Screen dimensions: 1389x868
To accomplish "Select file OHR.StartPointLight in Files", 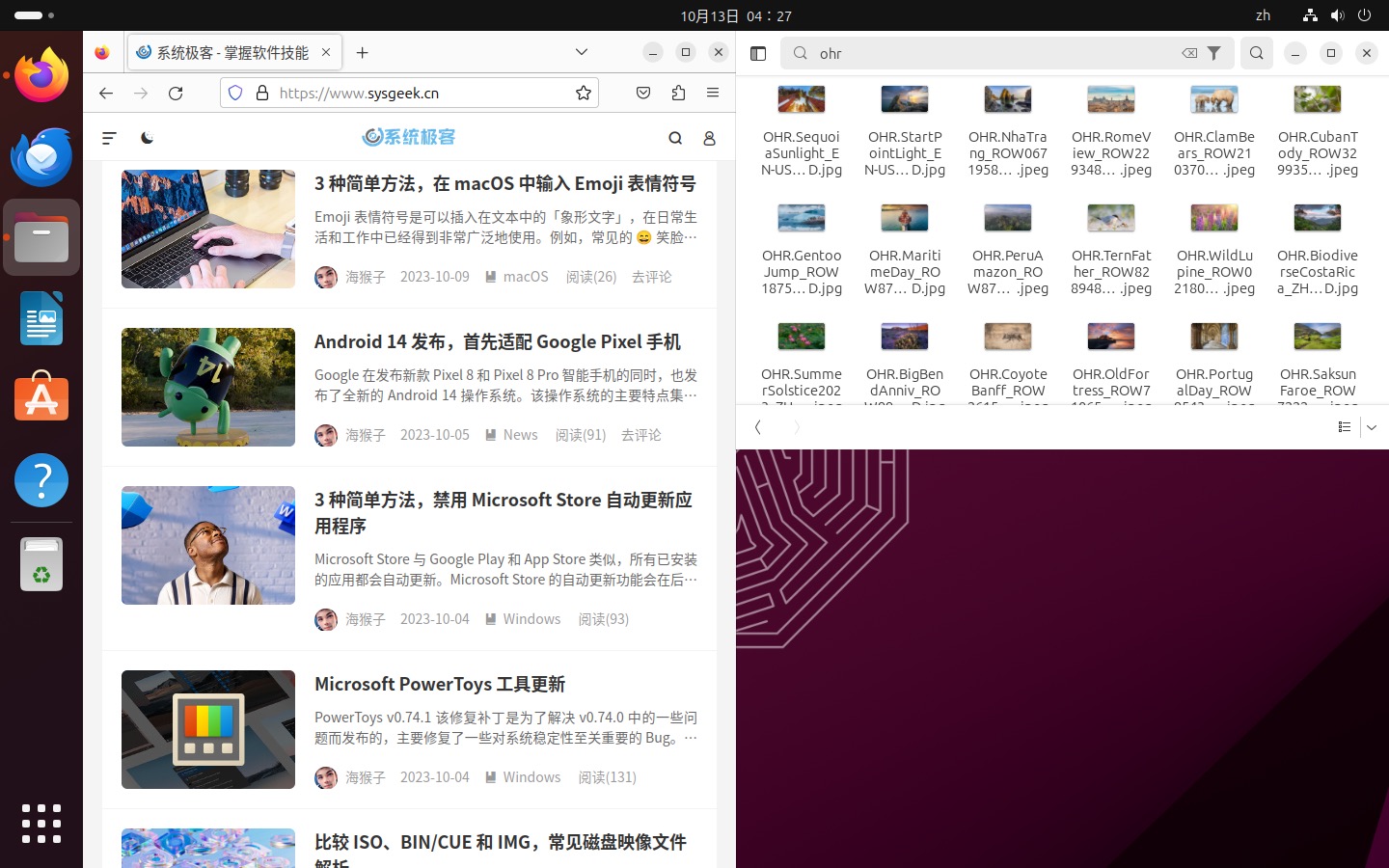I will click(x=905, y=130).
